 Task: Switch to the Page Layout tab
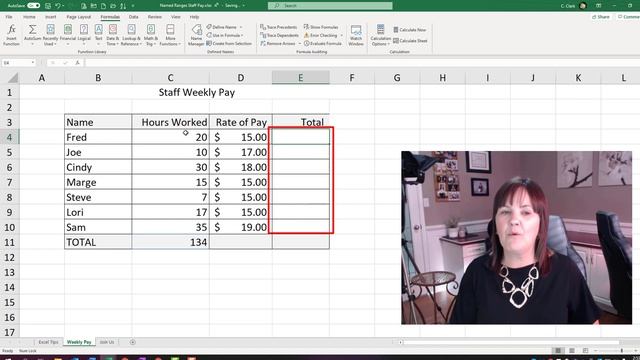click(x=78, y=17)
